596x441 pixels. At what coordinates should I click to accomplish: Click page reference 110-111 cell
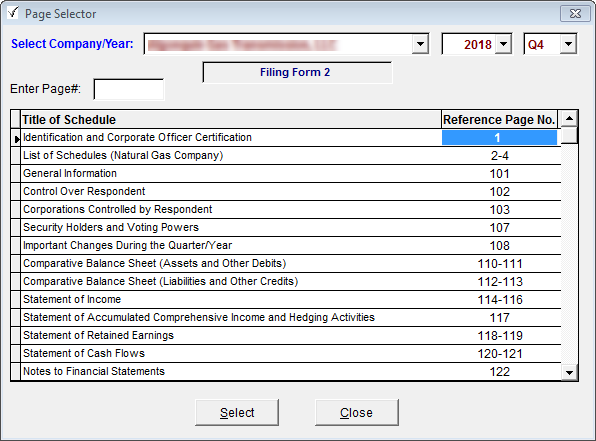[499, 263]
